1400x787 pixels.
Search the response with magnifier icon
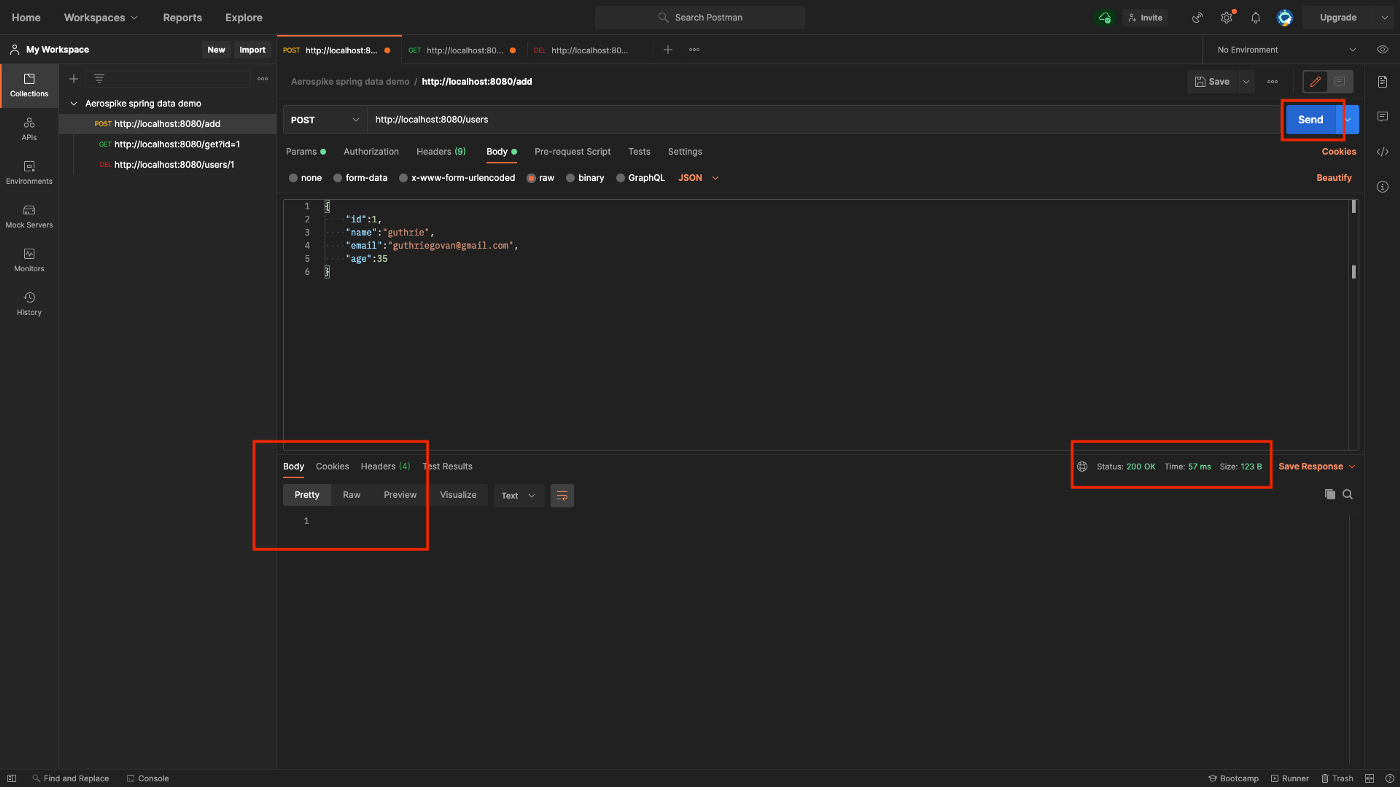click(1348, 494)
